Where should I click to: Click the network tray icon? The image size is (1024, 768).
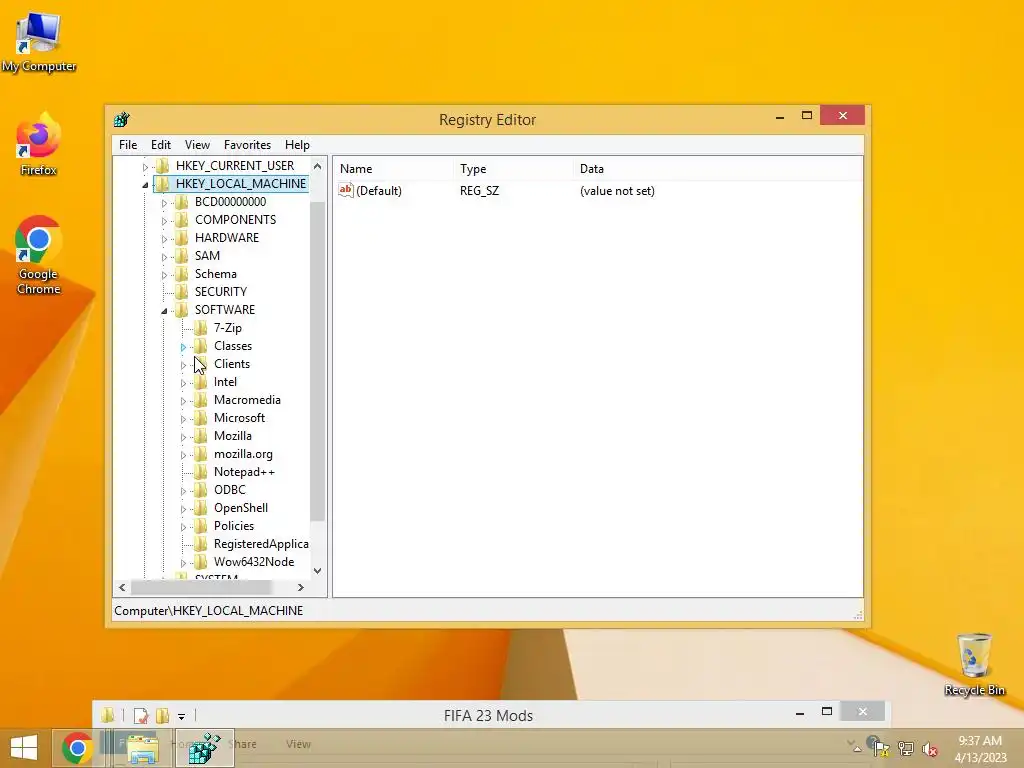pyautogui.click(x=906, y=749)
